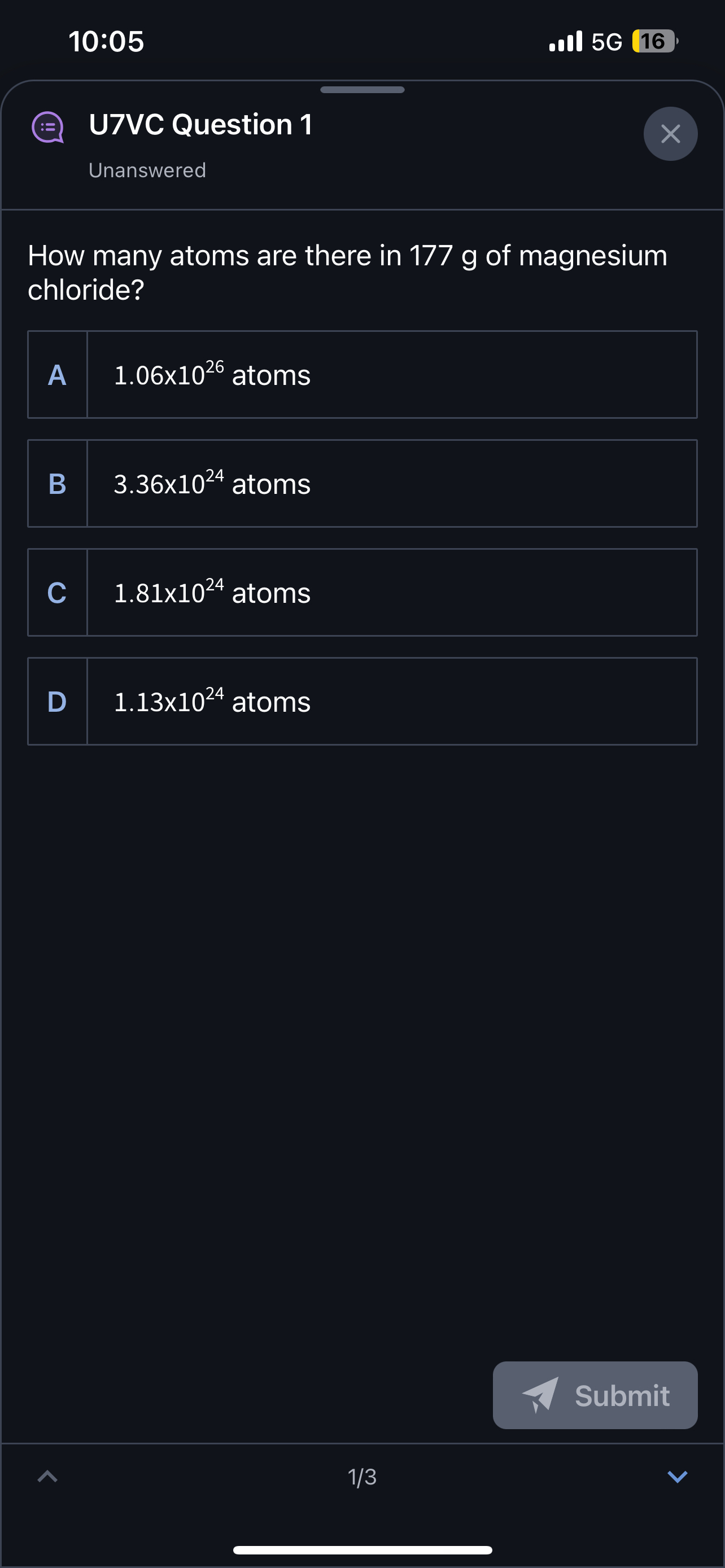
Task: Click the U7VC Question 1 title
Action: point(200,125)
